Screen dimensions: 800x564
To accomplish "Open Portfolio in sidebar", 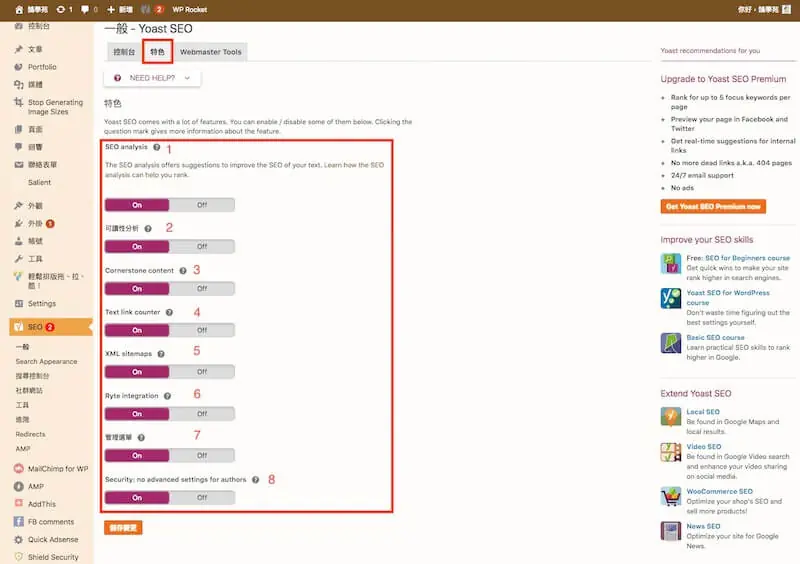I will pos(42,67).
